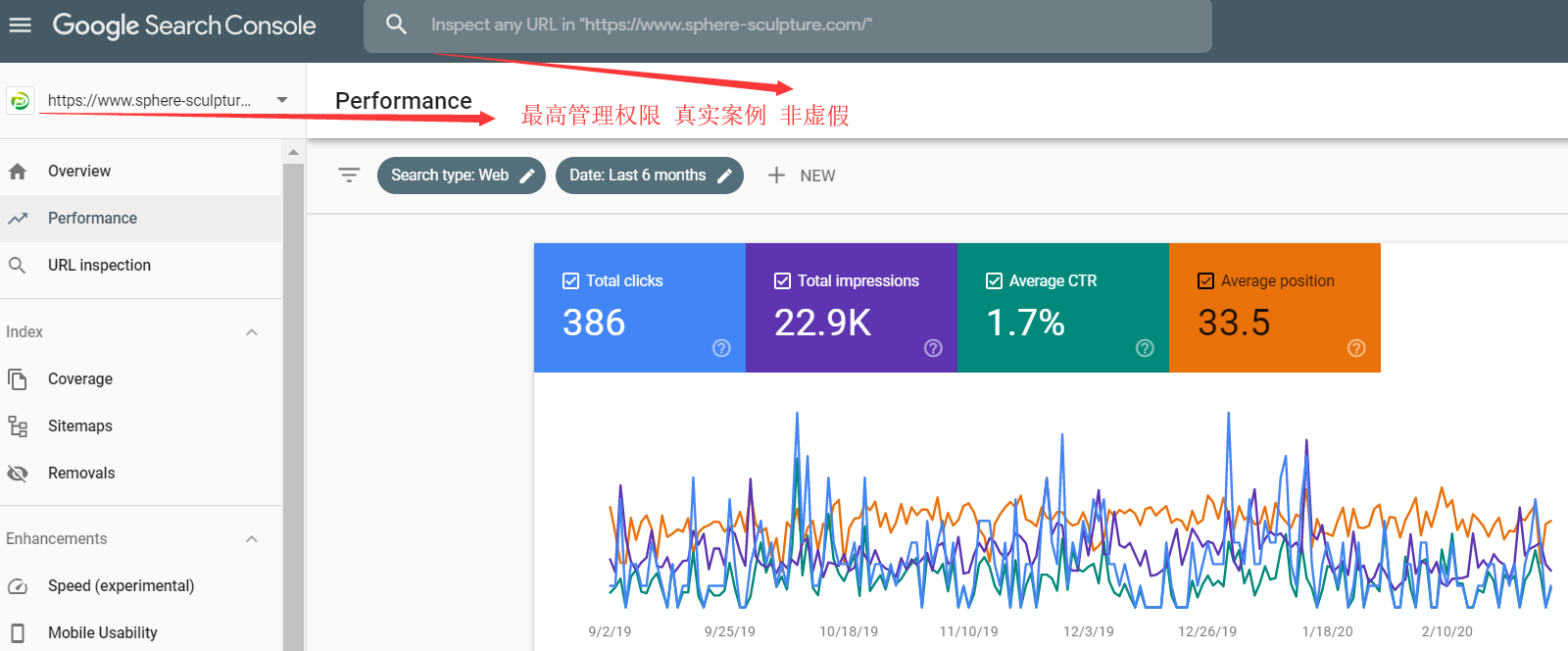Open URL inspection
Screen dimensions: 1568x651
point(141,266)
